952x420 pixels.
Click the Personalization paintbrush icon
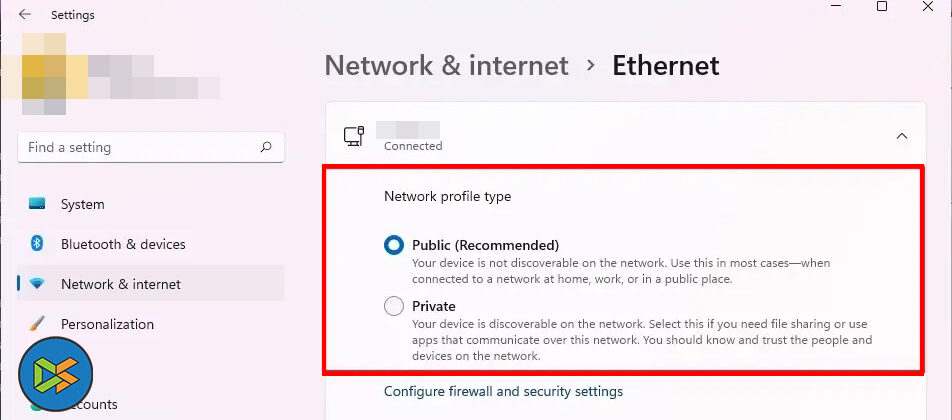[37, 324]
